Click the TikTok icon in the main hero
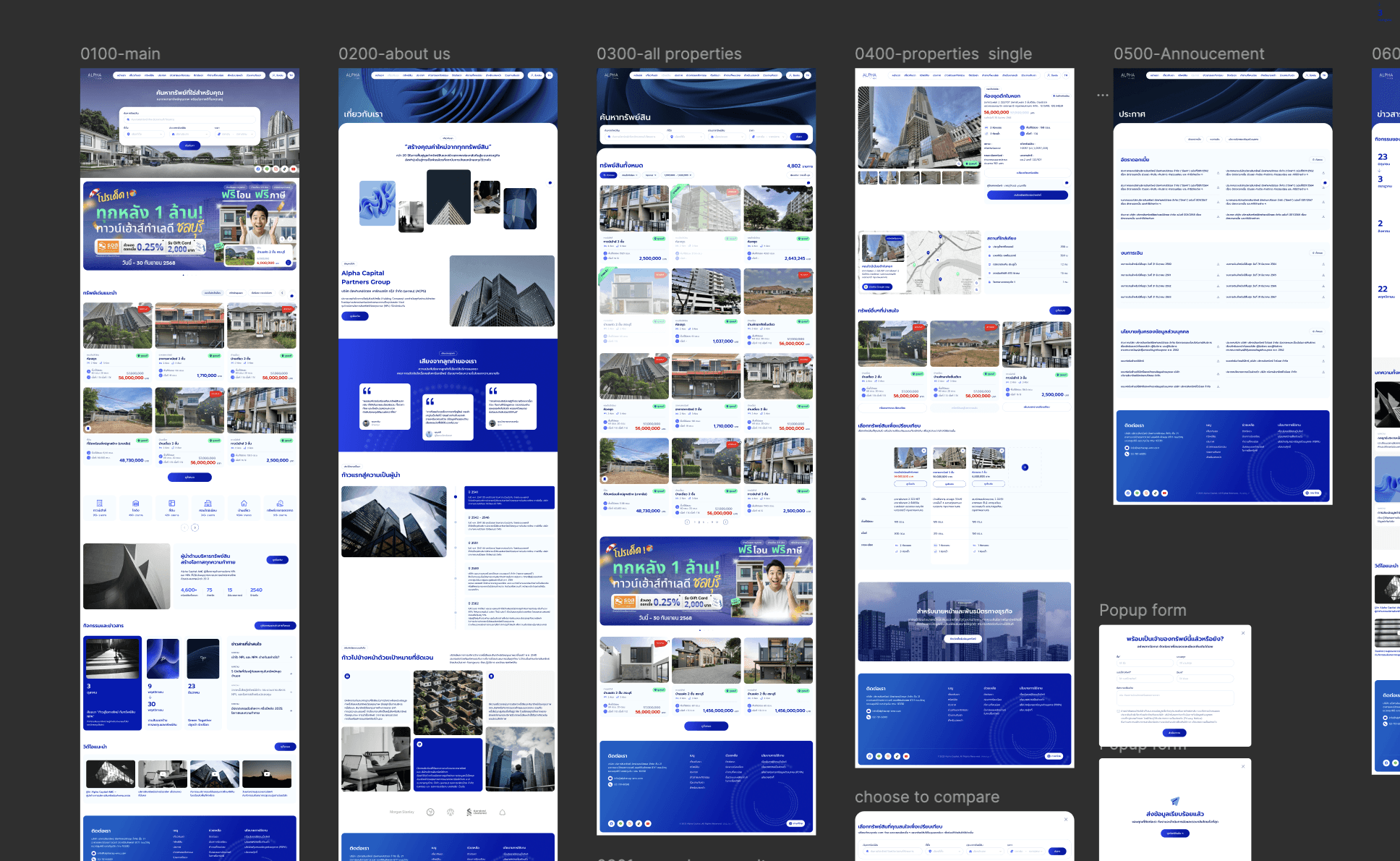 (284, 169)
